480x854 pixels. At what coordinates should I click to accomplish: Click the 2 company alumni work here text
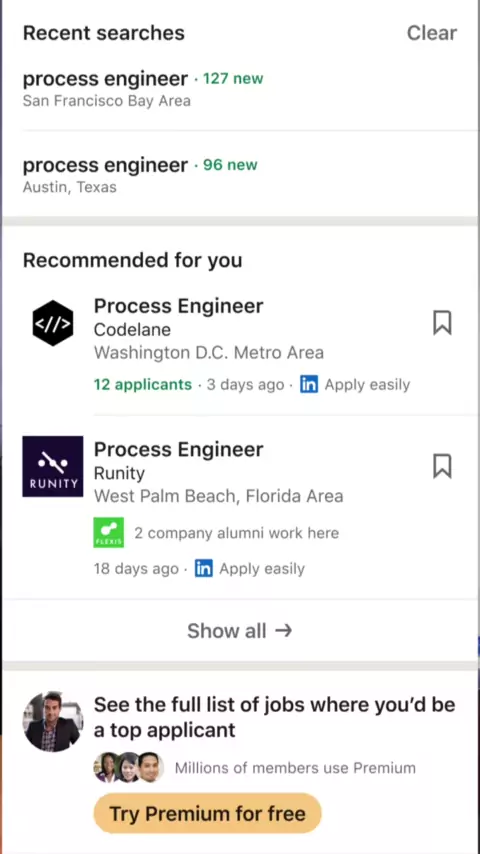236,533
